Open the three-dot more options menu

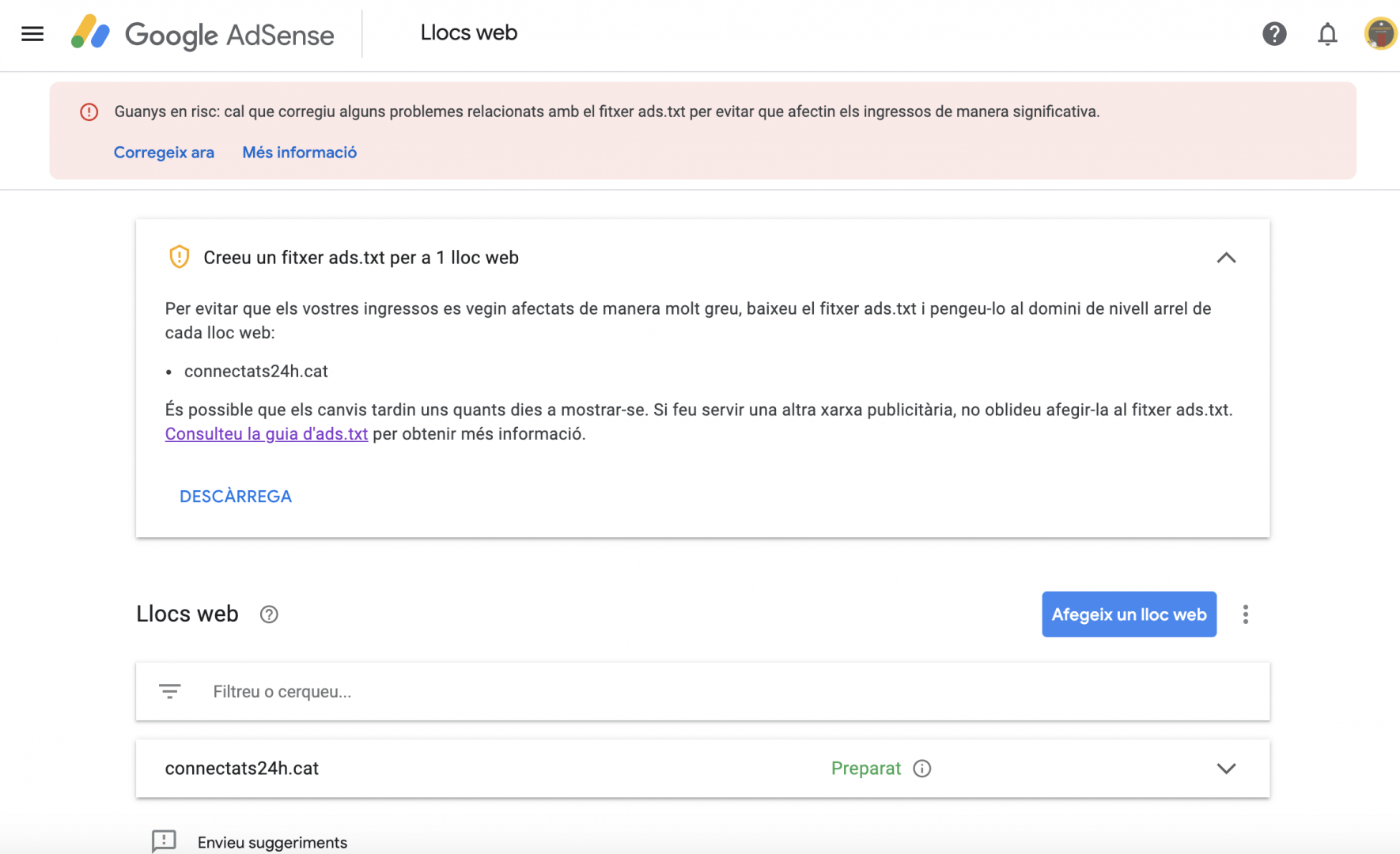click(x=1245, y=614)
